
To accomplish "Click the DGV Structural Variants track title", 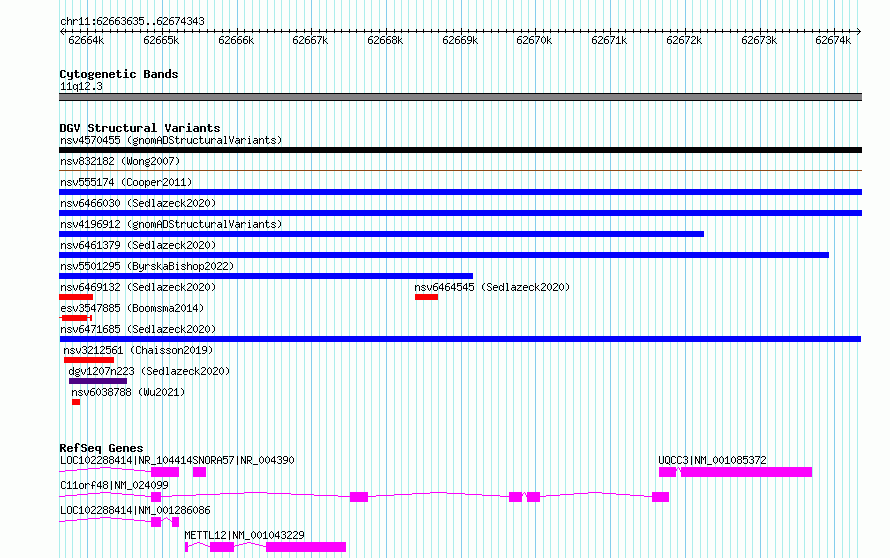I will (140, 128).
